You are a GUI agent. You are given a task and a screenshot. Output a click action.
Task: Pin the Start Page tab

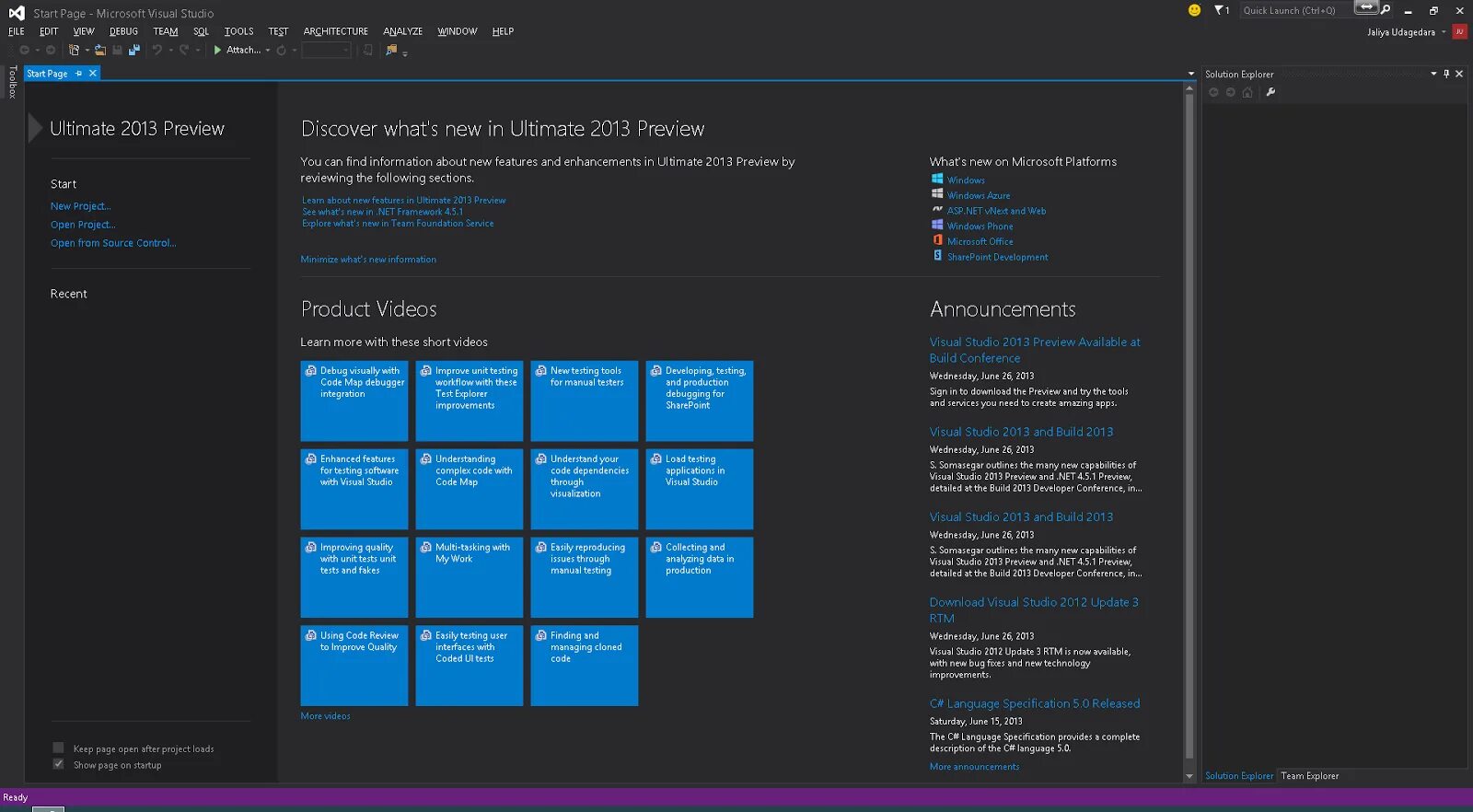pyautogui.click(x=79, y=74)
